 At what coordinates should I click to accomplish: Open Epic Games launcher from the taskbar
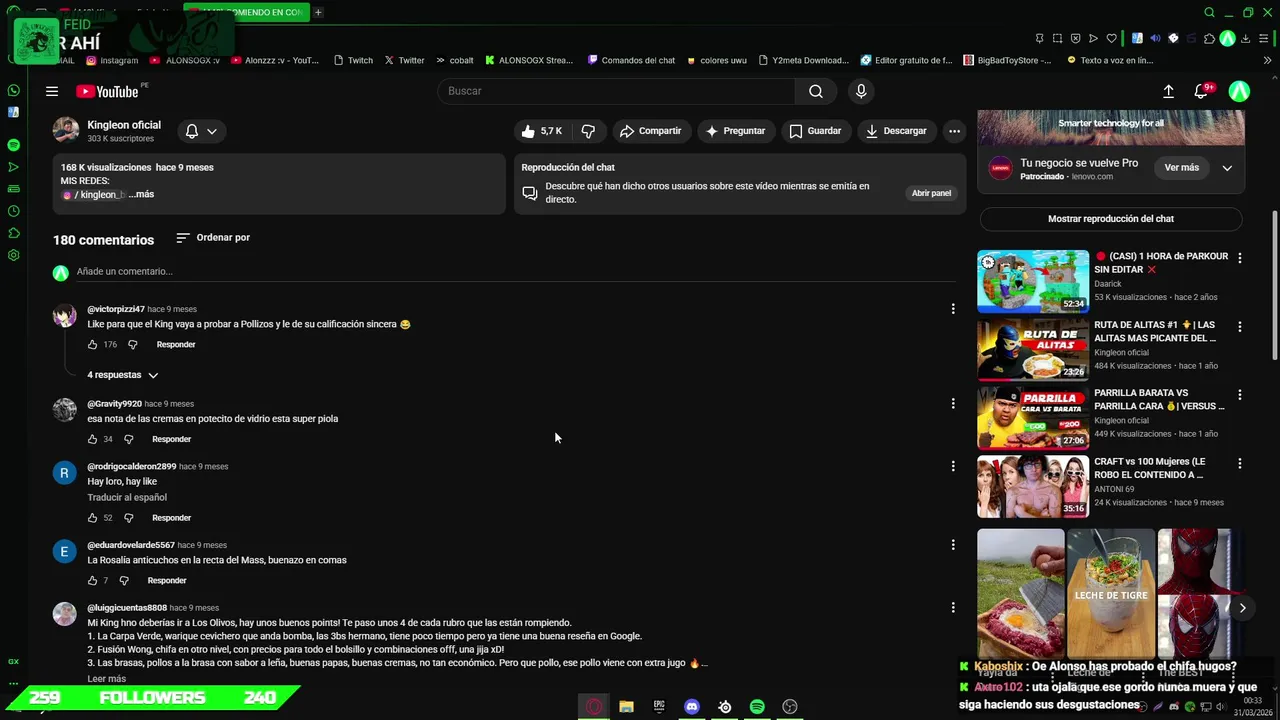point(659,707)
